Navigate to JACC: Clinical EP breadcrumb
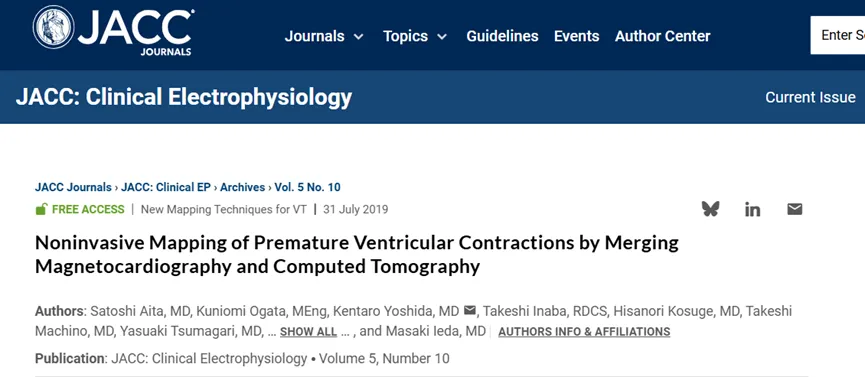The height and width of the screenshot is (377, 865). (x=165, y=187)
